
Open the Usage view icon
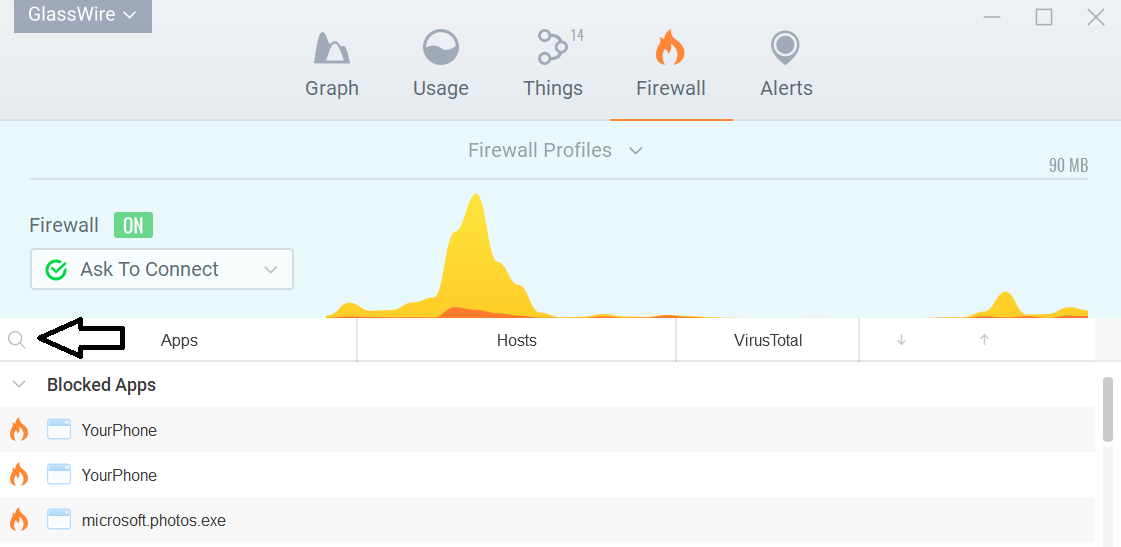pos(440,48)
